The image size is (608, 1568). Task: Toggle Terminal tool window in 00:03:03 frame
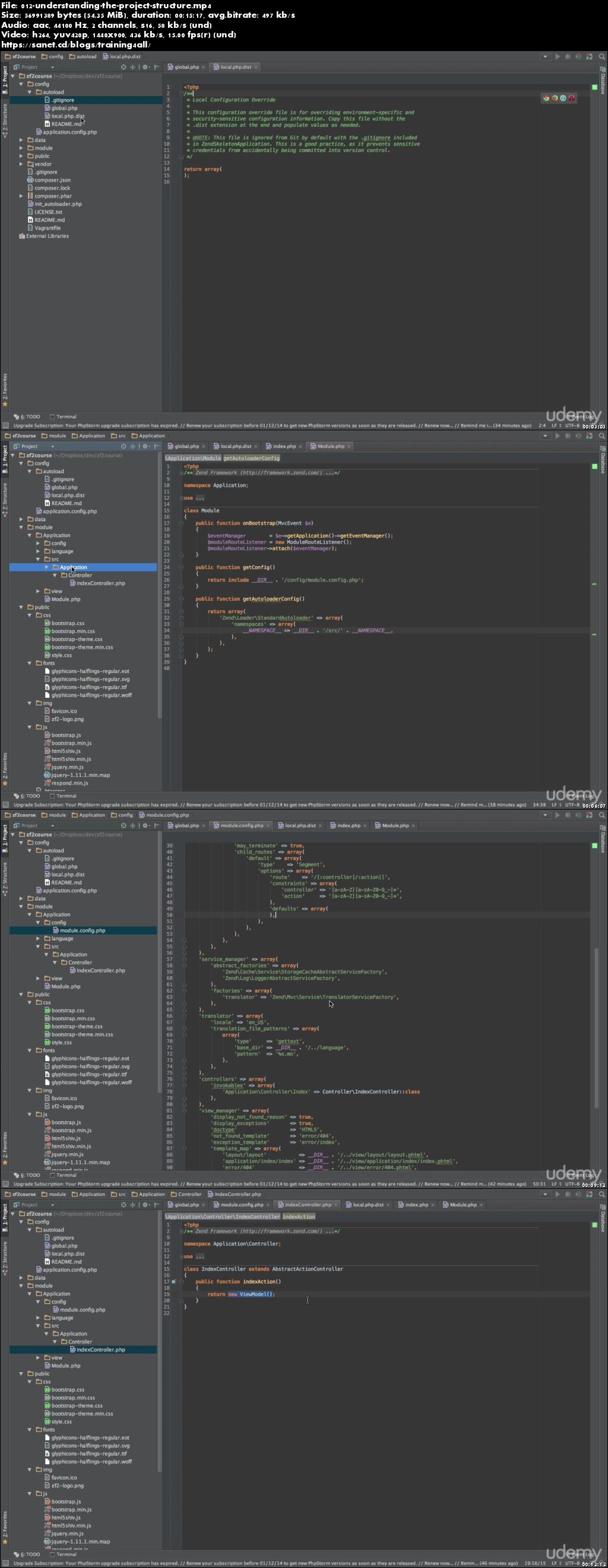tap(63, 417)
